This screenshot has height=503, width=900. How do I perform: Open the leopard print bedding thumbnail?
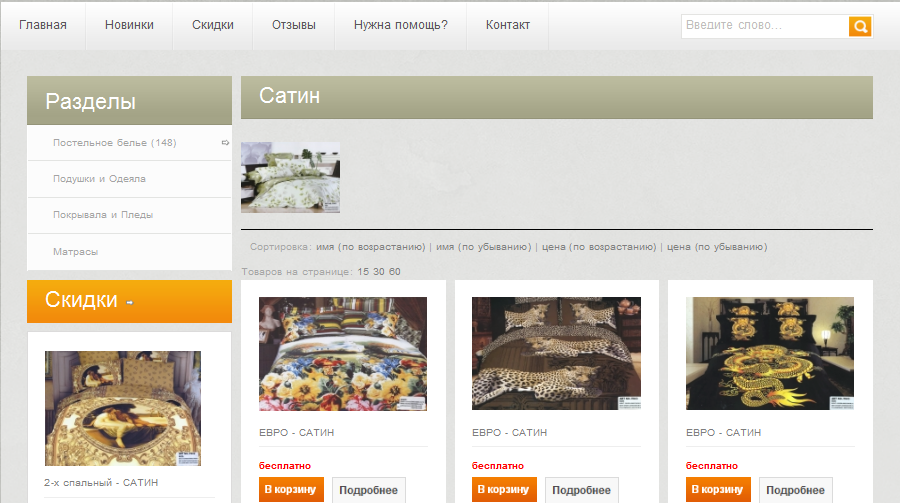556,353
